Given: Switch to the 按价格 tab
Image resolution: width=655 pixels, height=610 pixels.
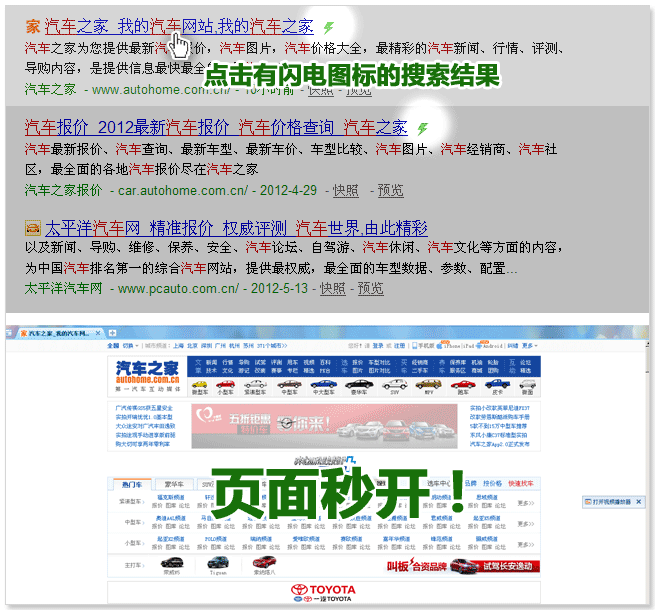Looking at the screenshot, I should coord(492,483).
